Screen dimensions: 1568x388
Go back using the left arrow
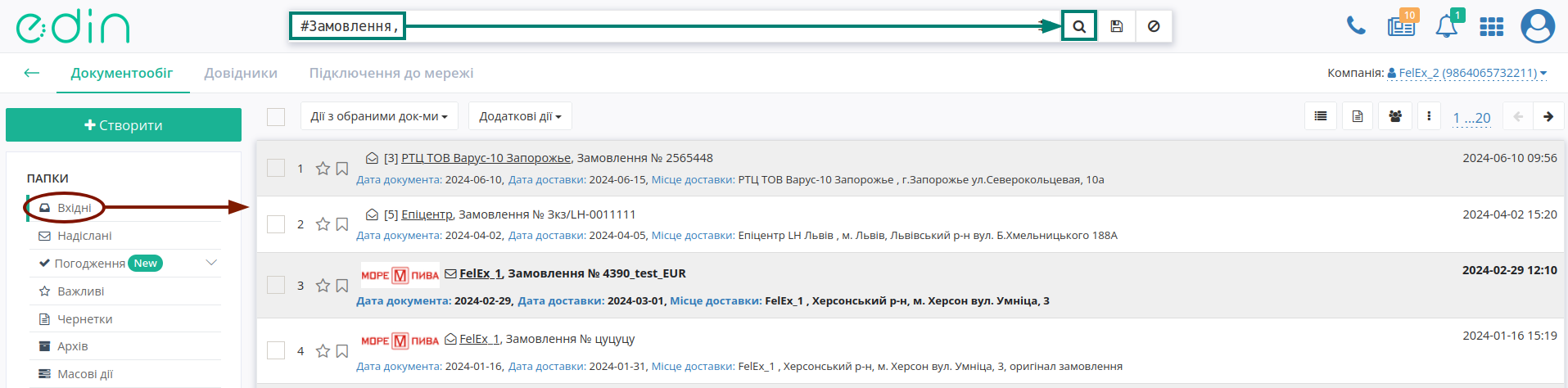[32, 73]
